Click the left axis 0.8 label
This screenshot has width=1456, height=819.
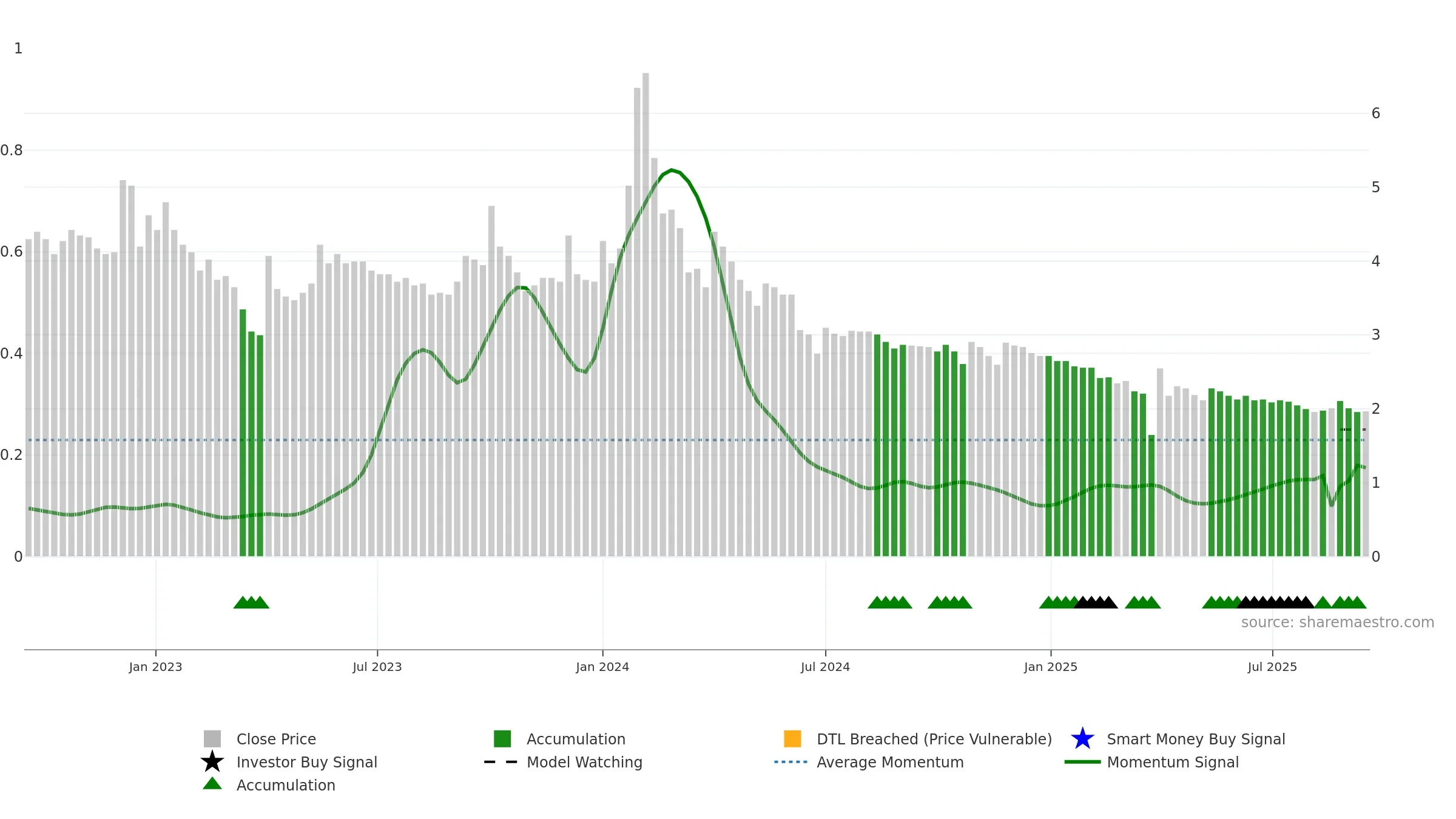coord(12,150)
